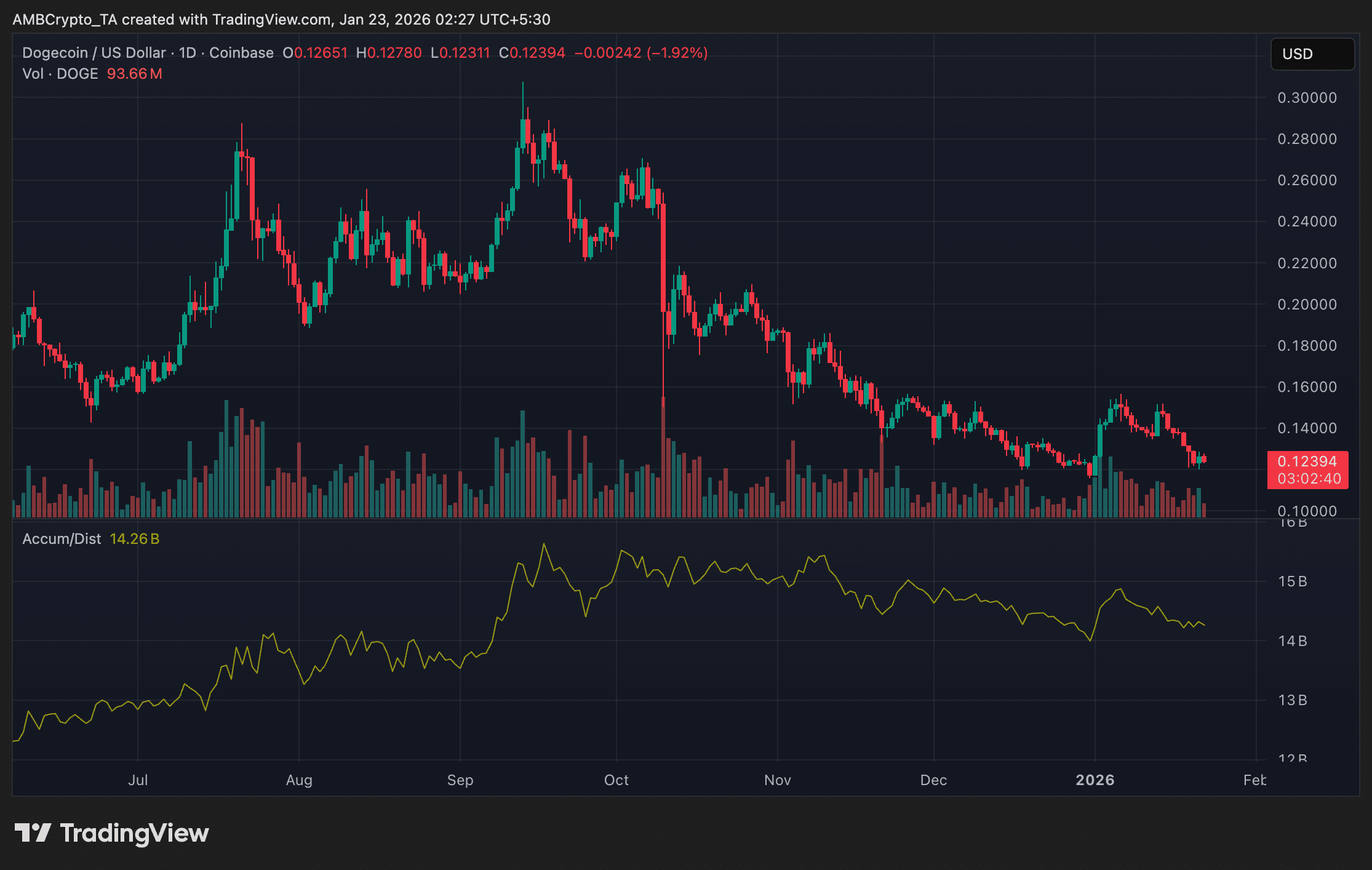Click the open price value O0.12651

[x=316, y=53]
